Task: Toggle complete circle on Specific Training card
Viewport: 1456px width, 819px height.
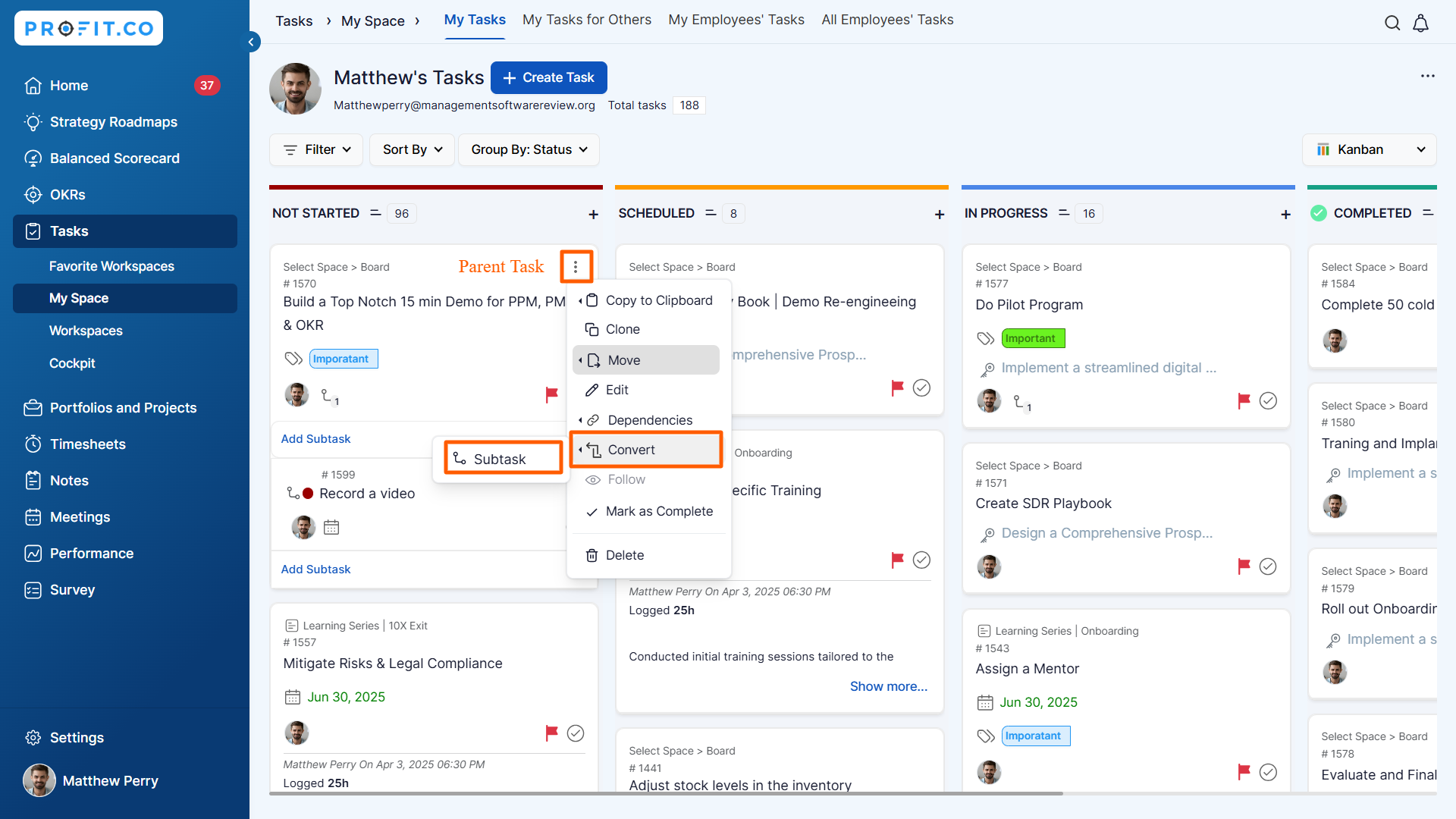Action: pyautogui.click(x=921, y=560)
